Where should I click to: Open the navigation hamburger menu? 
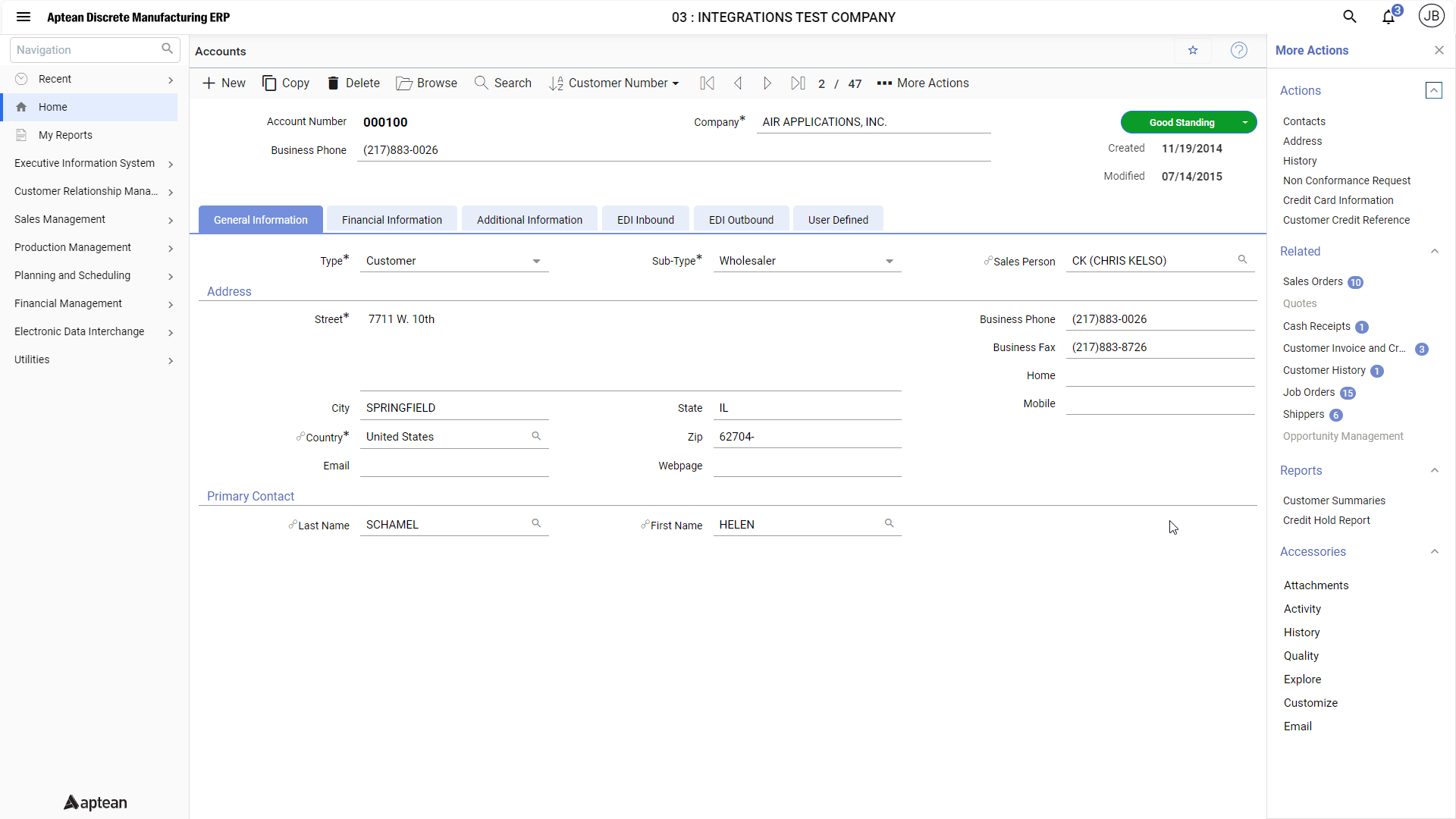[24, 17]
